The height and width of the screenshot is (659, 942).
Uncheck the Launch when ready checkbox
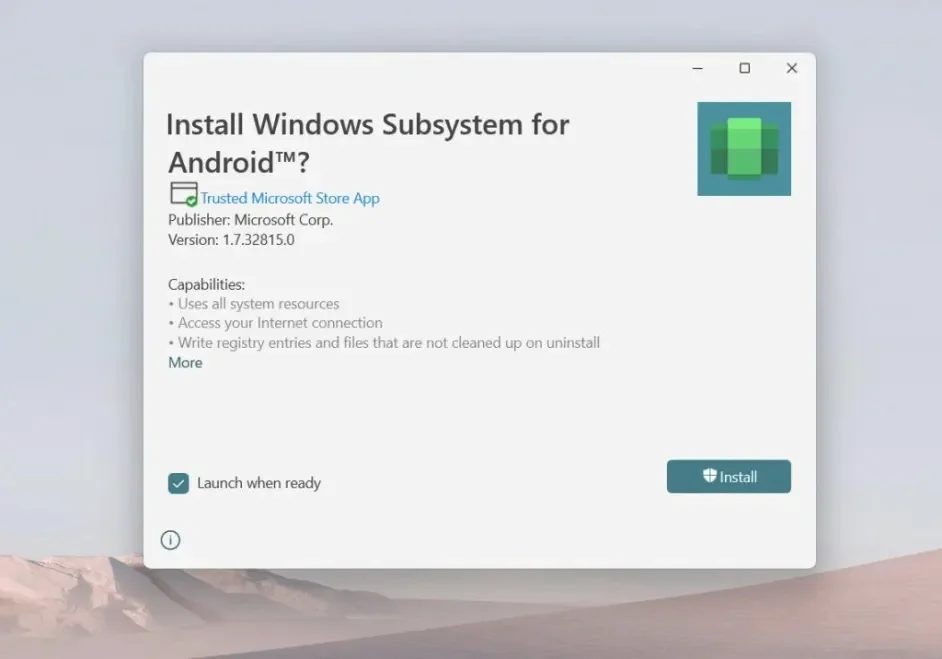pos(178,483)
